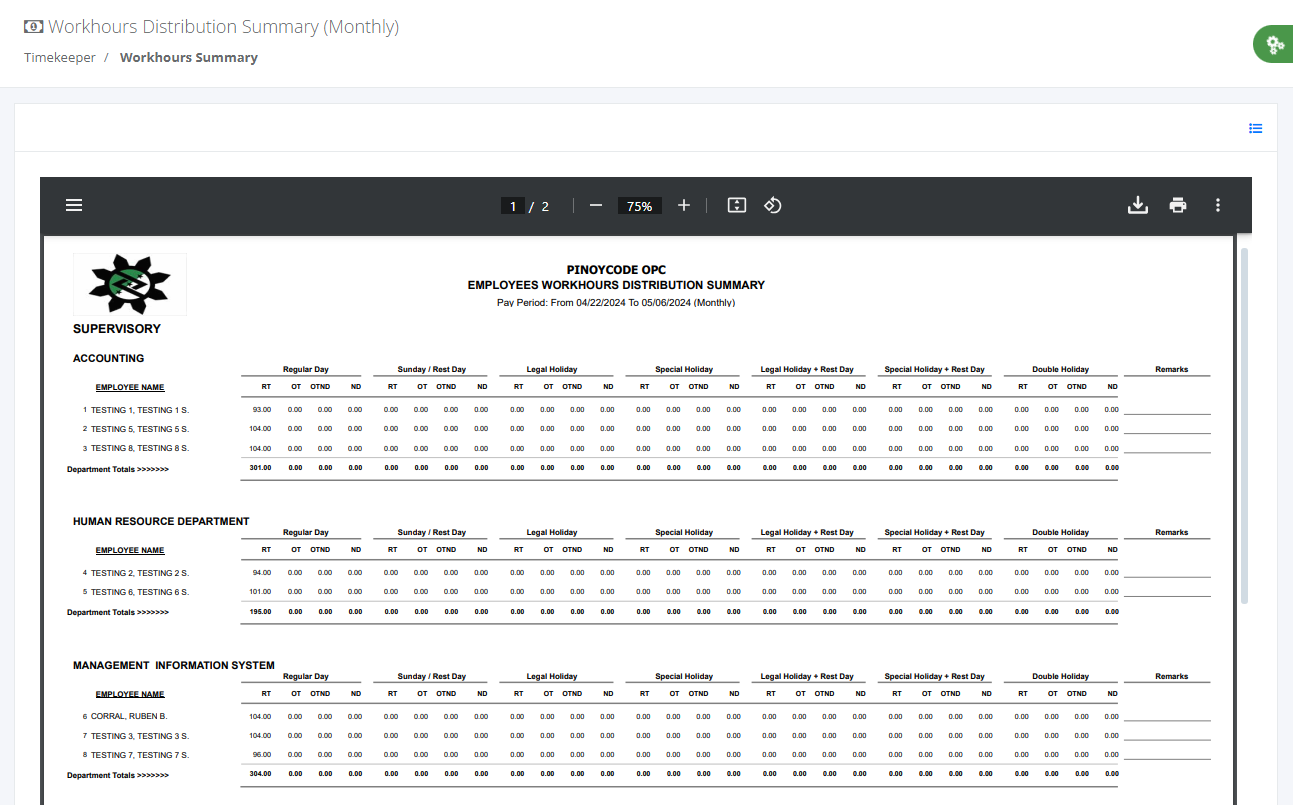The height and width of the screenshot is (805, 1296).
Task: Click the PDF vertical scrollbar
Action: tap(1244, 425)
